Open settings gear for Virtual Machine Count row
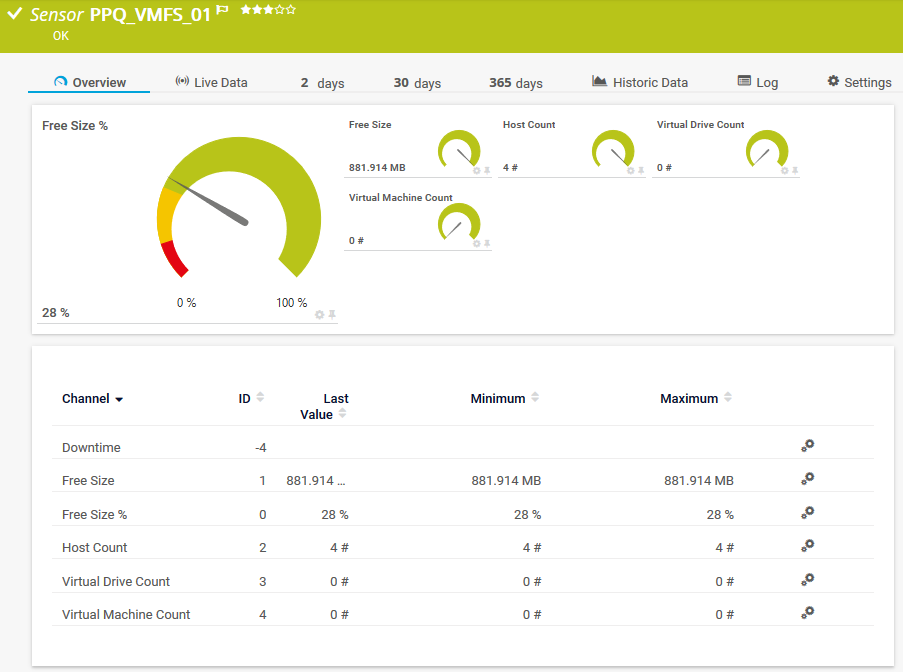903x672 pixels. tap(808, 613)
